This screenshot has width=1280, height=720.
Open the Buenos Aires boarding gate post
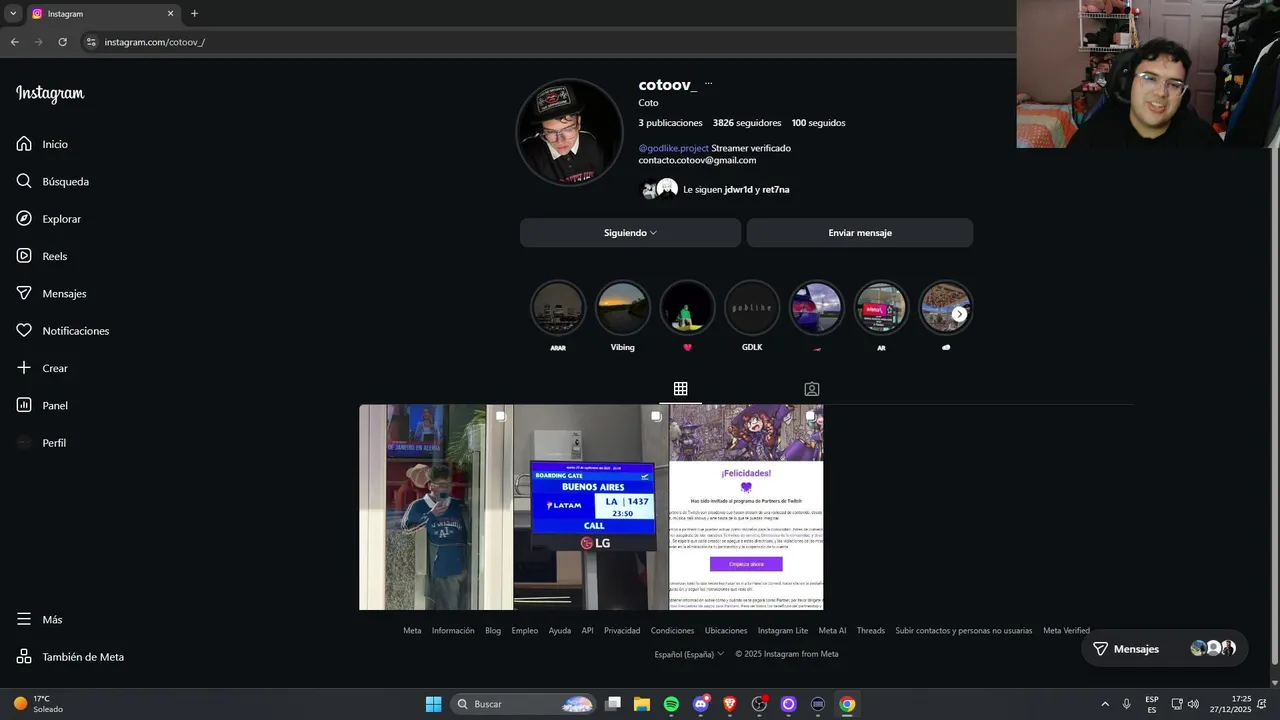591,507
